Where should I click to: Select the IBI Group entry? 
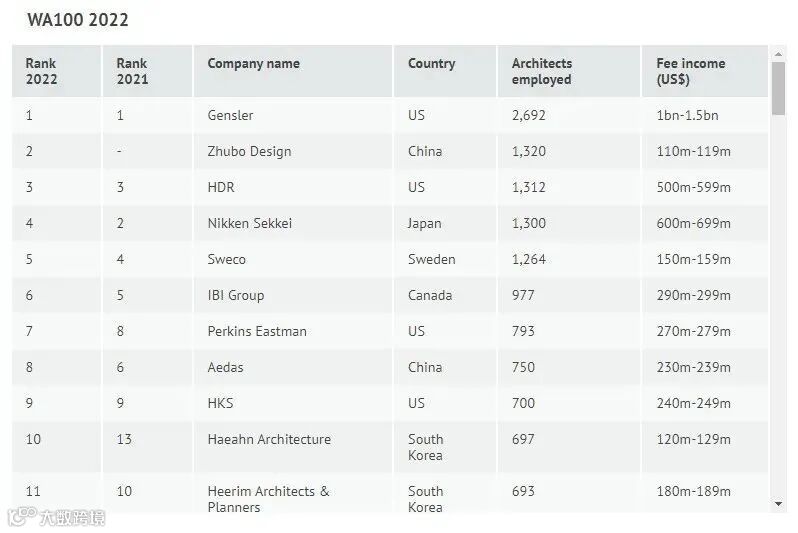236,295
